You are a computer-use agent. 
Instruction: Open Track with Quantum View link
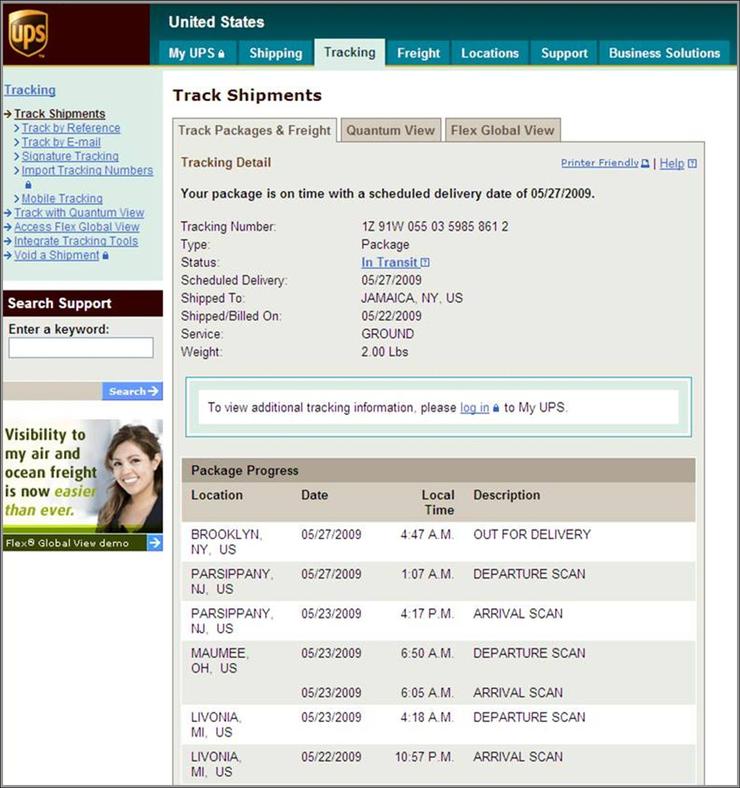pyautogui.click(x=79, y=213)
